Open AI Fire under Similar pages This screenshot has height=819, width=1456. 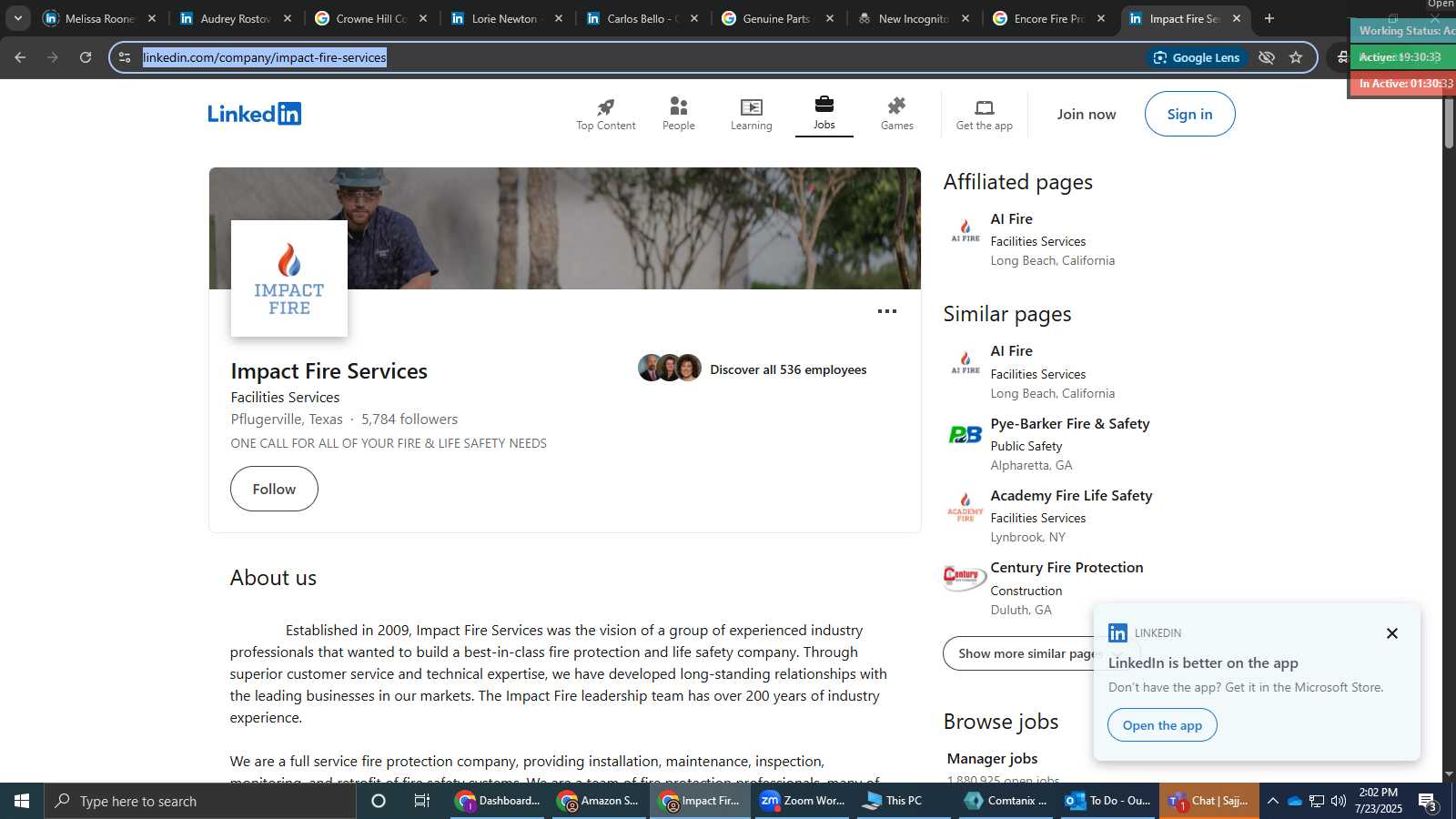[x=1011, y=350]
